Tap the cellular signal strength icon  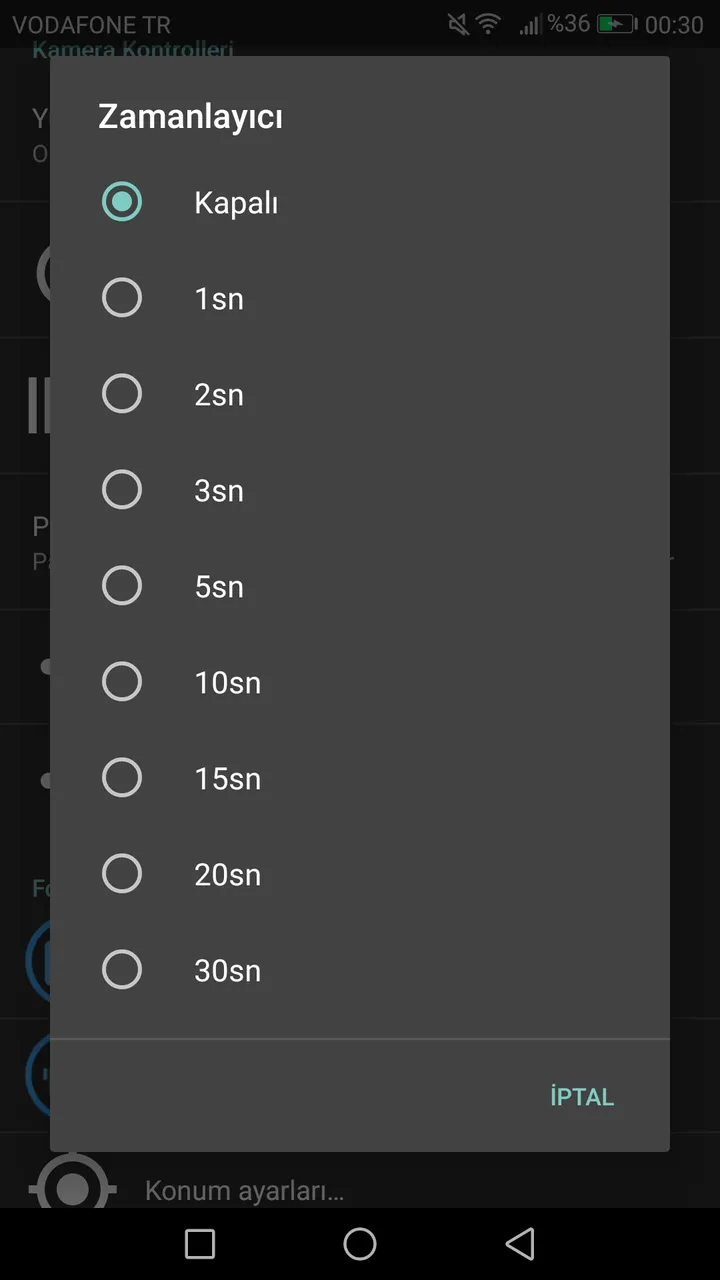tap(530, 24)
